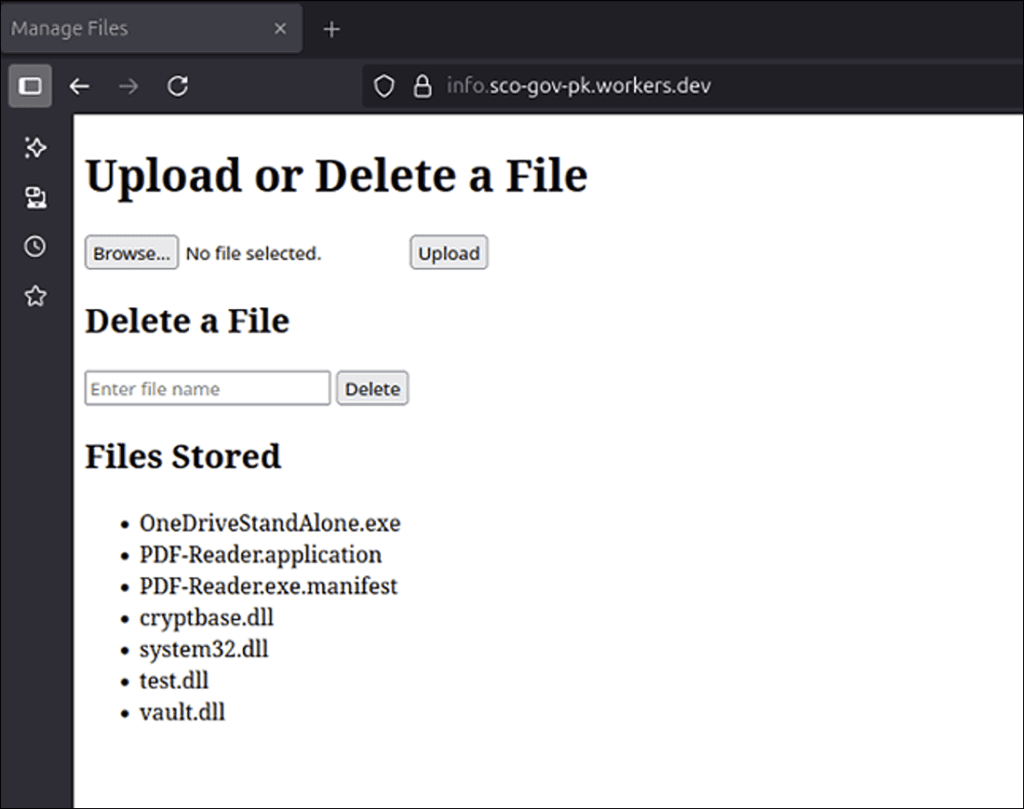
Task: Select the Manage Files tab
Action: (130, 29)
